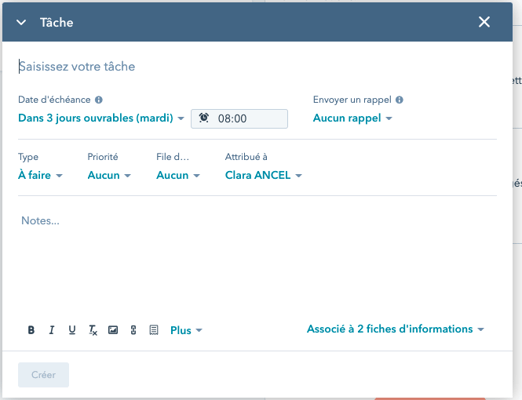
Task: Click the 08:00 time input field
Action: [x=239, y=119]
